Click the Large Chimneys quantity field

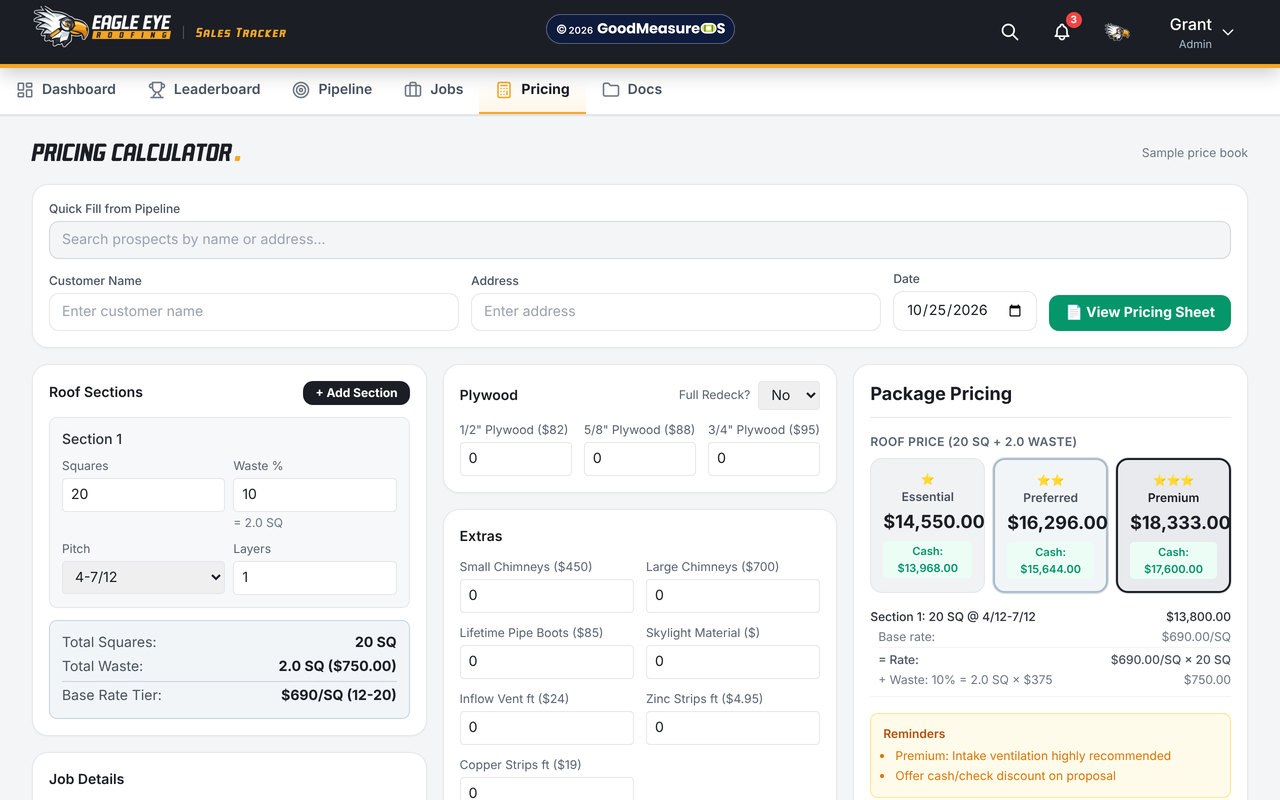point(733,596)
